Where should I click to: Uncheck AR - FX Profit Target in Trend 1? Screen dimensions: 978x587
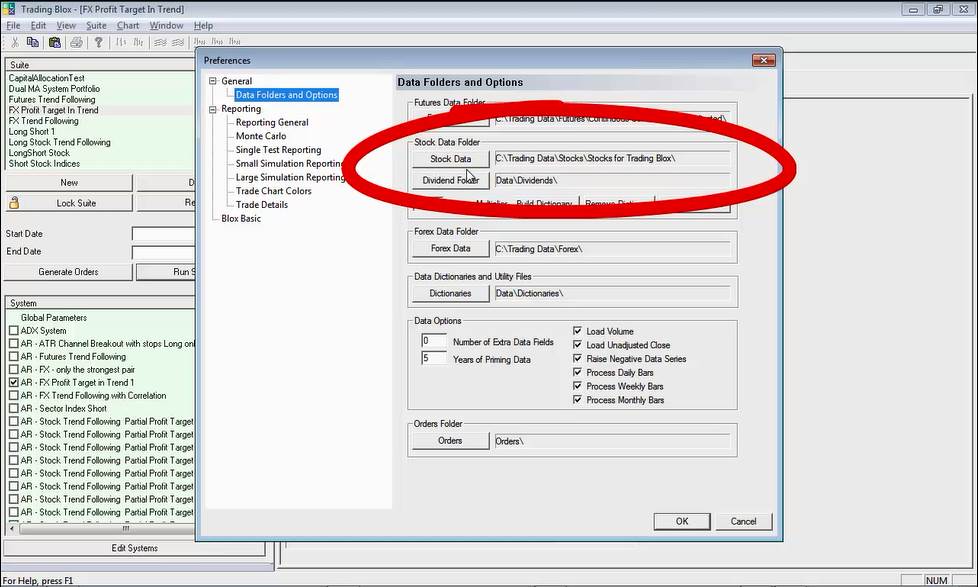click(14, 382)
